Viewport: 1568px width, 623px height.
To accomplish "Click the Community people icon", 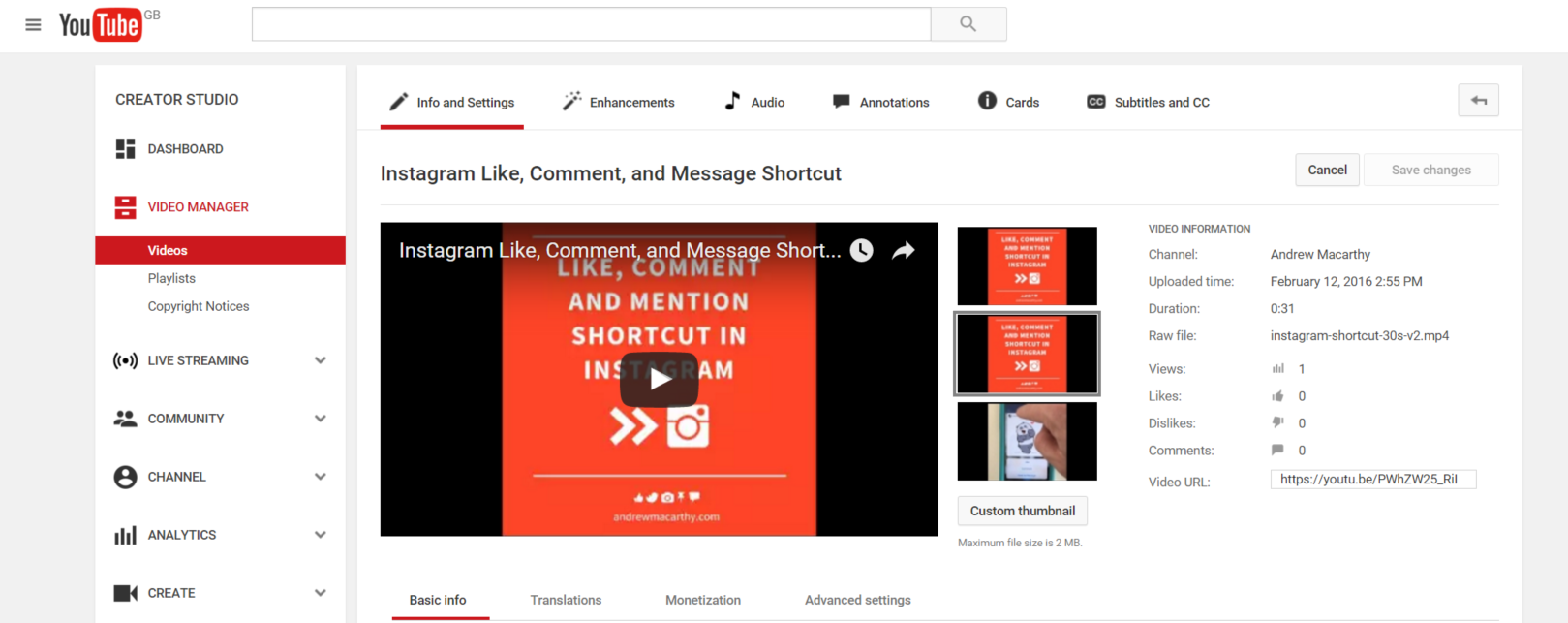I will [125, 419].
